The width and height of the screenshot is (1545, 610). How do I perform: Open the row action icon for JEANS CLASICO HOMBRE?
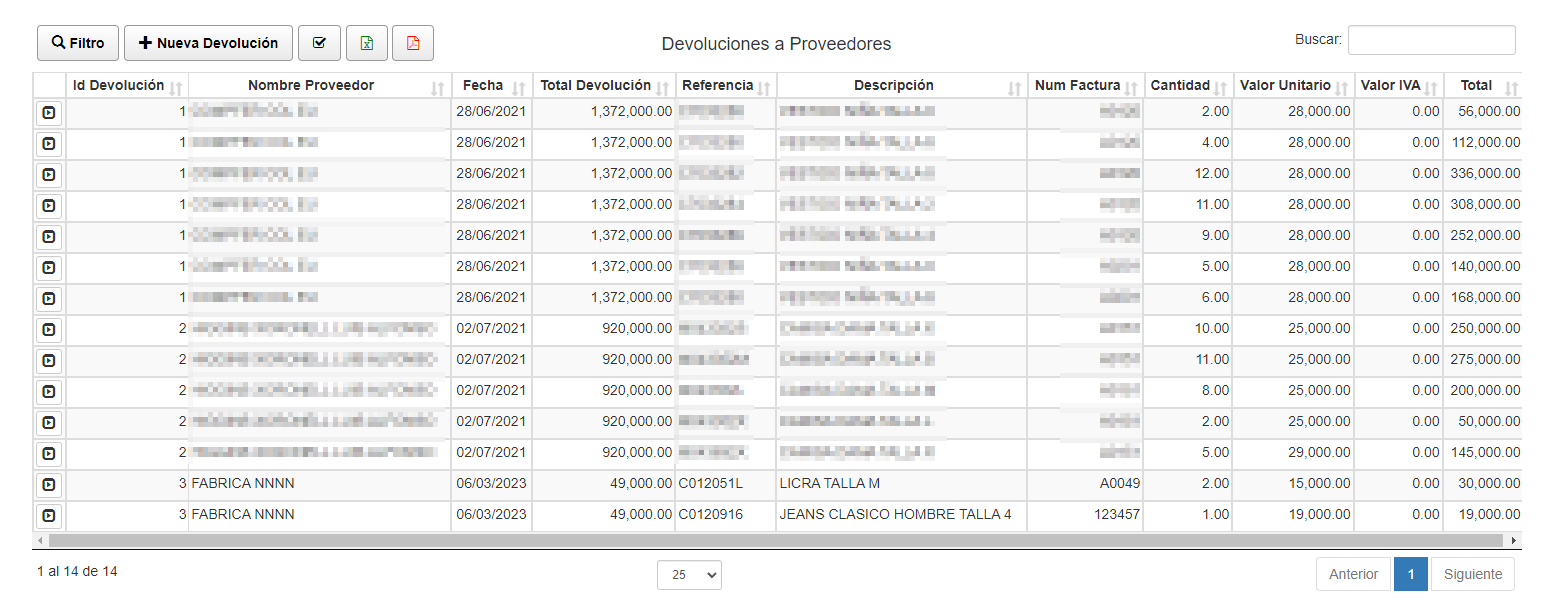point(47,515)
